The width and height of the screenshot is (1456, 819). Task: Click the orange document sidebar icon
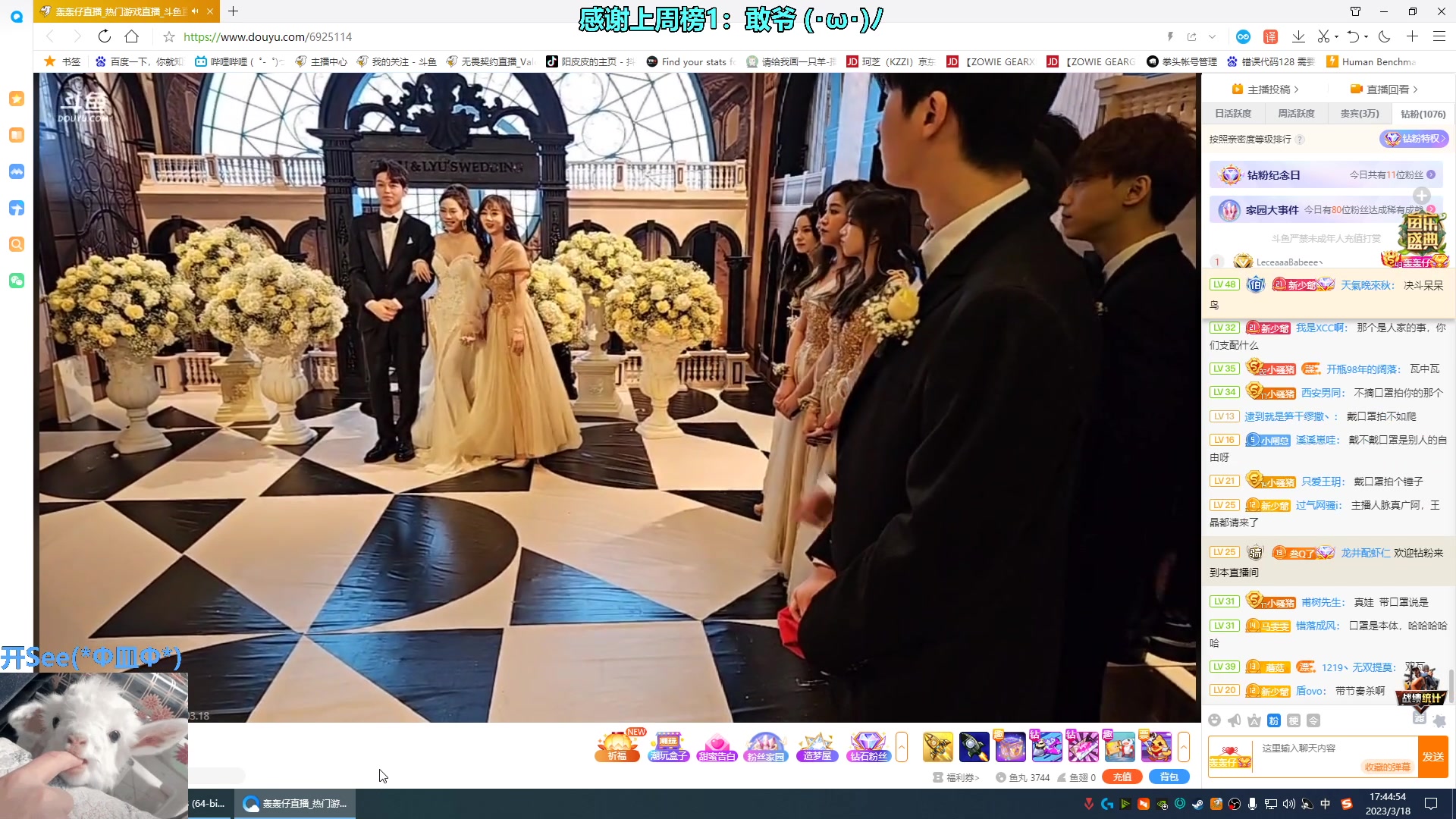(17, 135)
